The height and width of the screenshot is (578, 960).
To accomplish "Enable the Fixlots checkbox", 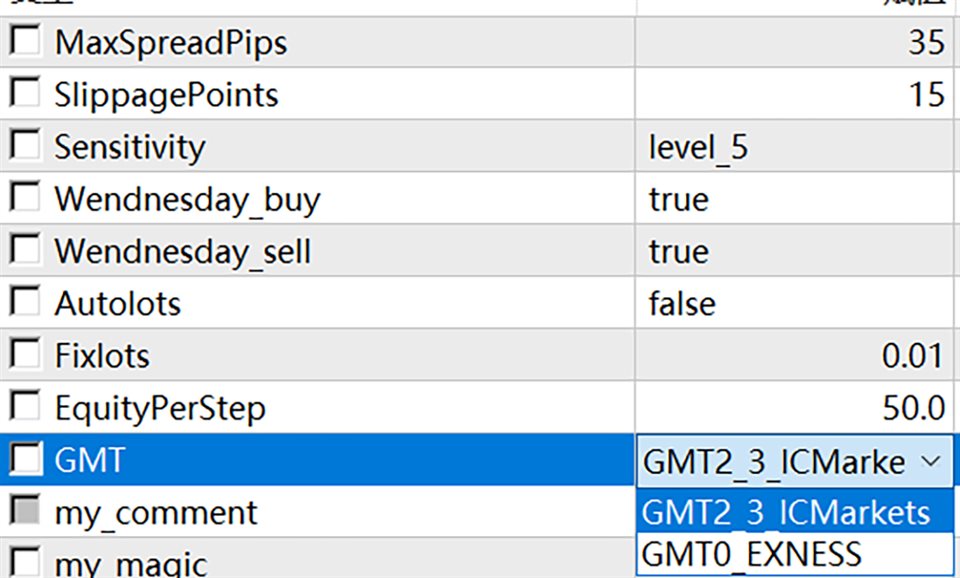I will coord(25,354).
